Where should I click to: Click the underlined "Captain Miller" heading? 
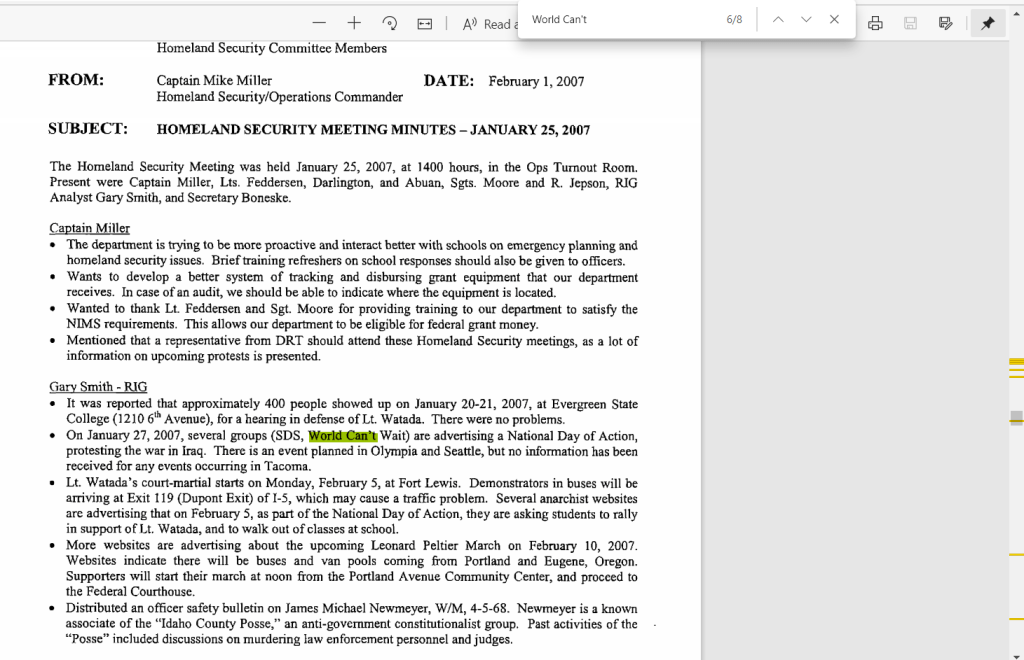(89, 228)
